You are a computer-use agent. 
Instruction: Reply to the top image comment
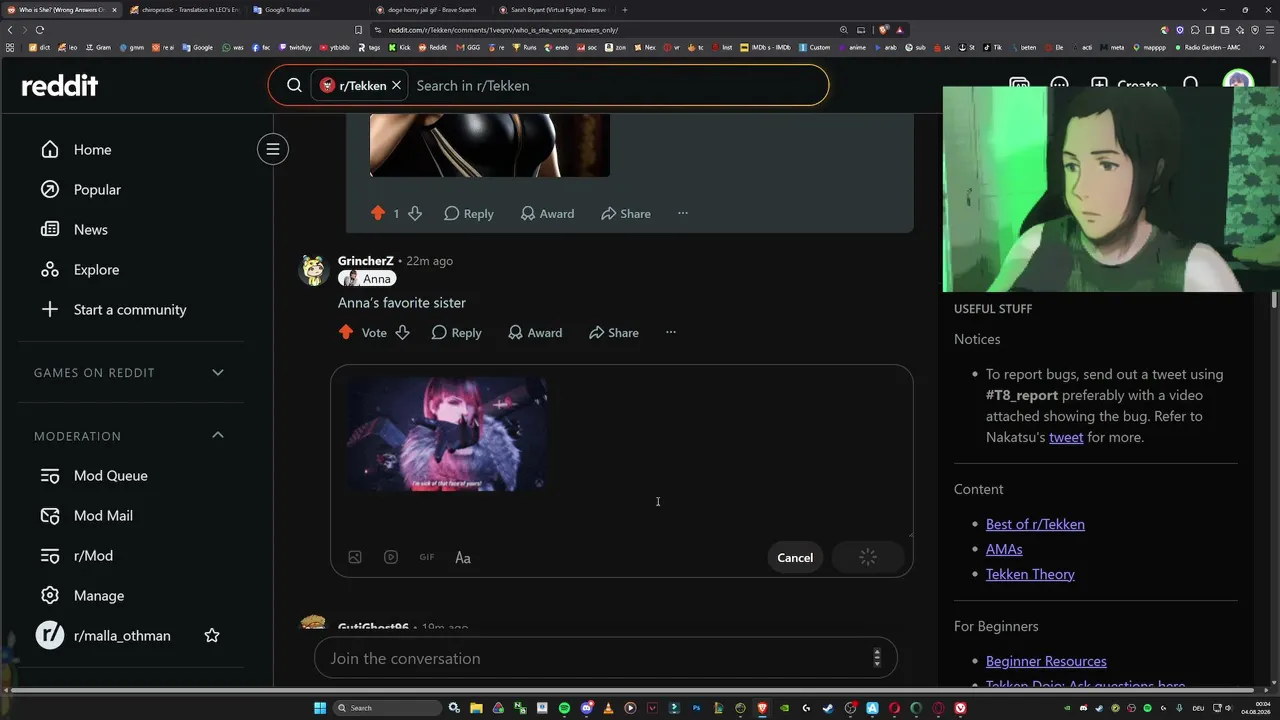tap(469, 213)
